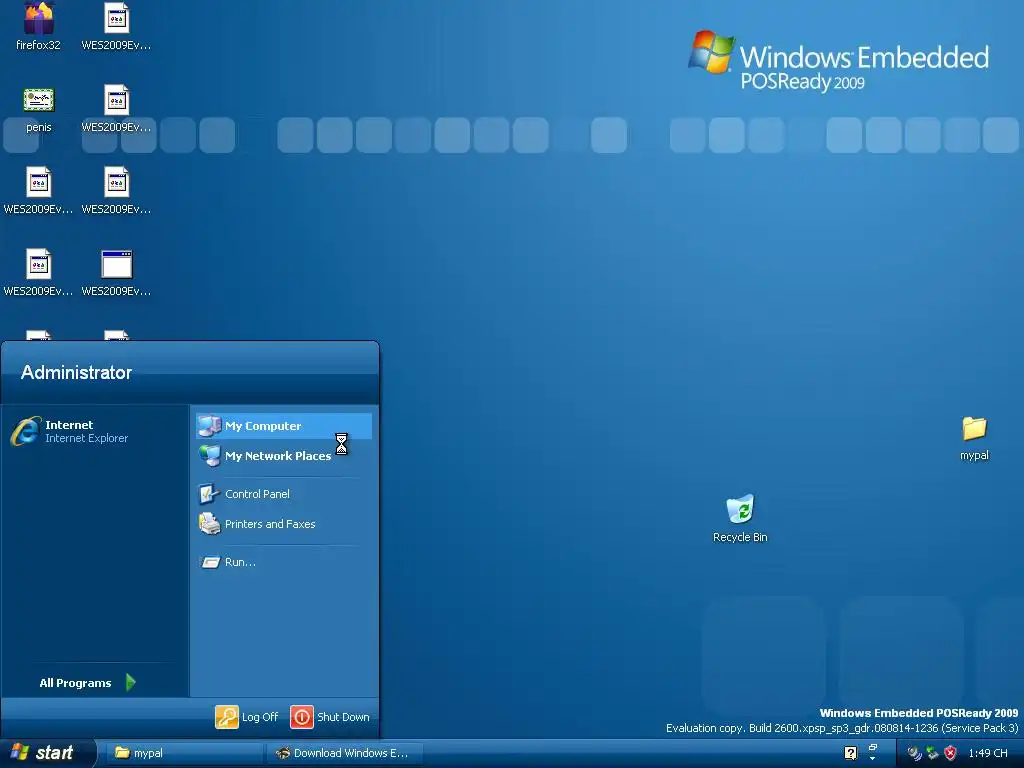Open the language bar options dropdown arrow
The image size is (1024, 768).
tap(872, 759)
